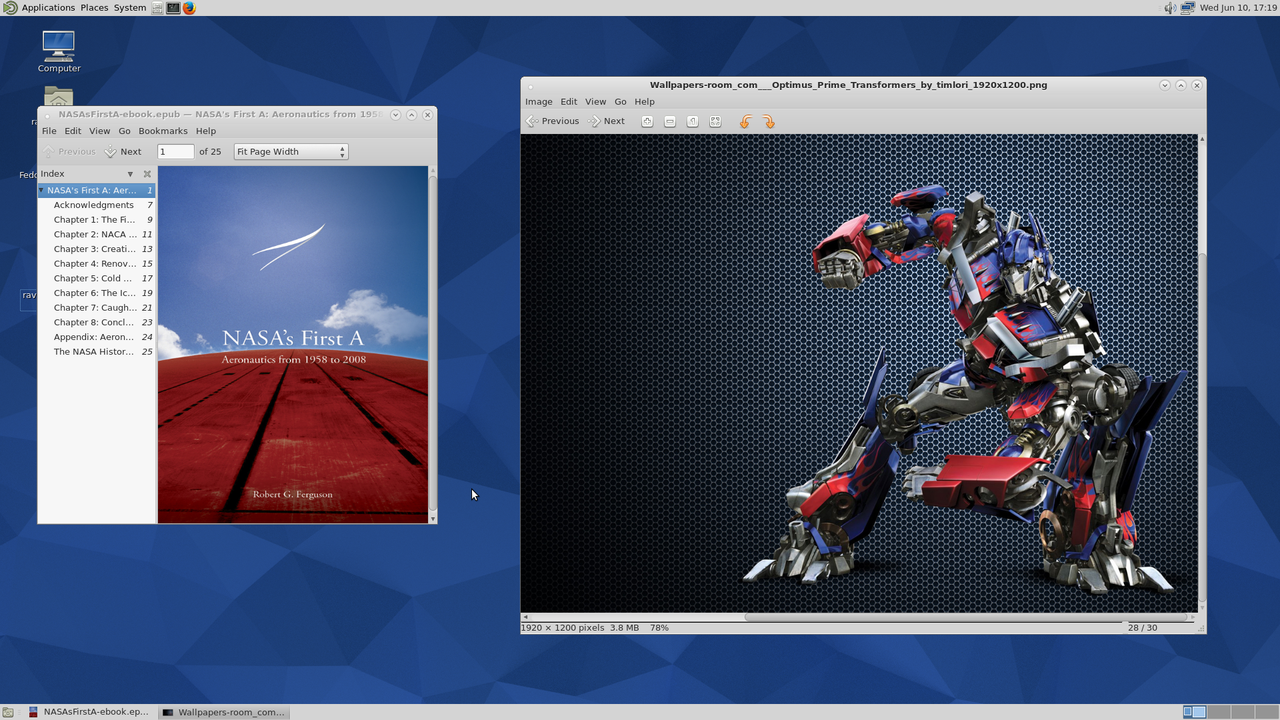Rotate the image clockwise
Screen dimensions: 1280x720
(768, 121)
